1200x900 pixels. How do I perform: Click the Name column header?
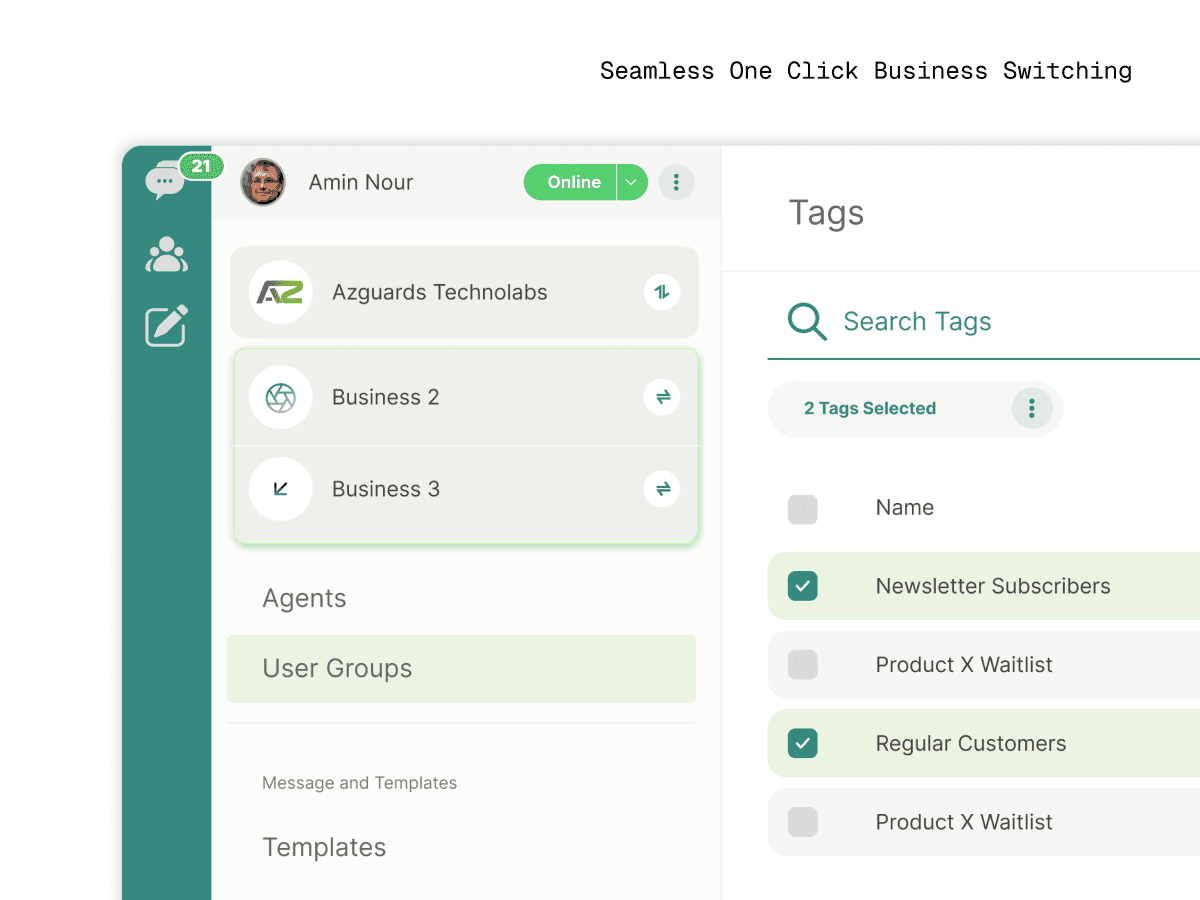point(905,508)
